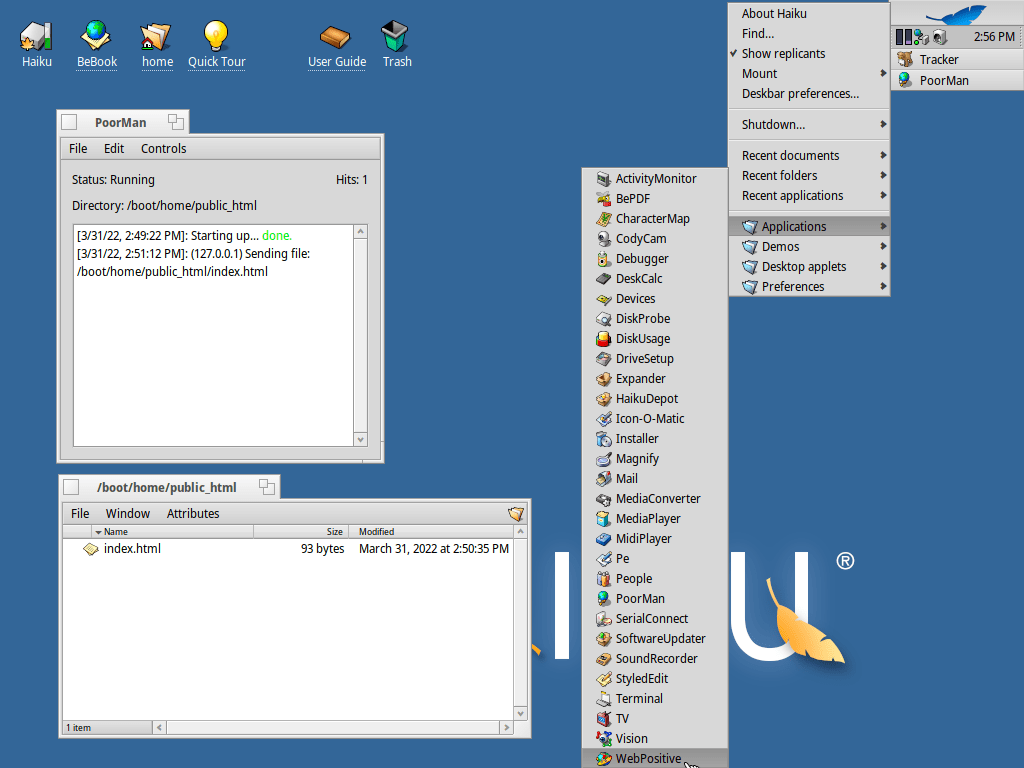The image size is (1024, 768).
Task: Click the Deskbar clock showing 2:56 PM
Action: point(994,37)
